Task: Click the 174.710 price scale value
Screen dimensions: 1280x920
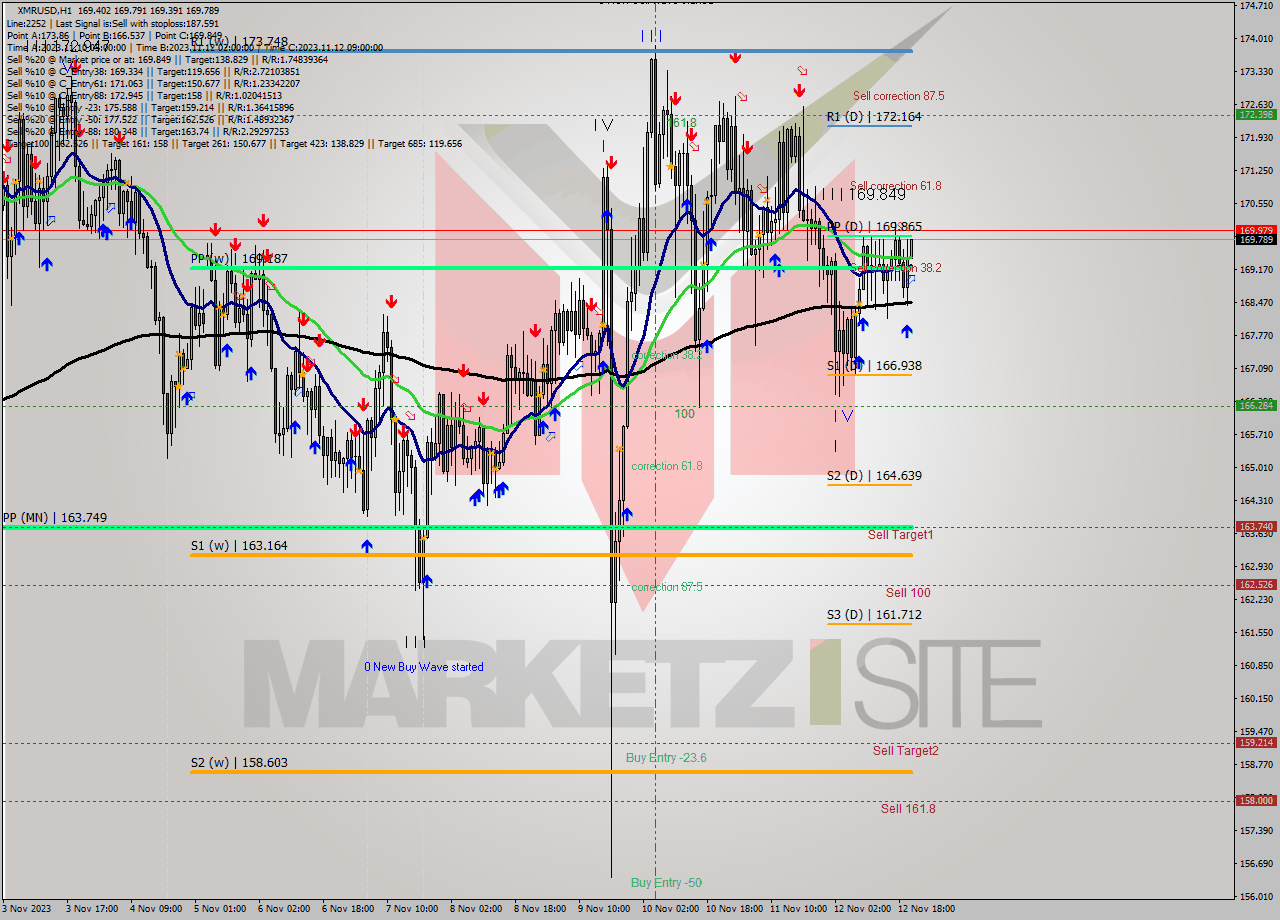Action: (1255, 6)
